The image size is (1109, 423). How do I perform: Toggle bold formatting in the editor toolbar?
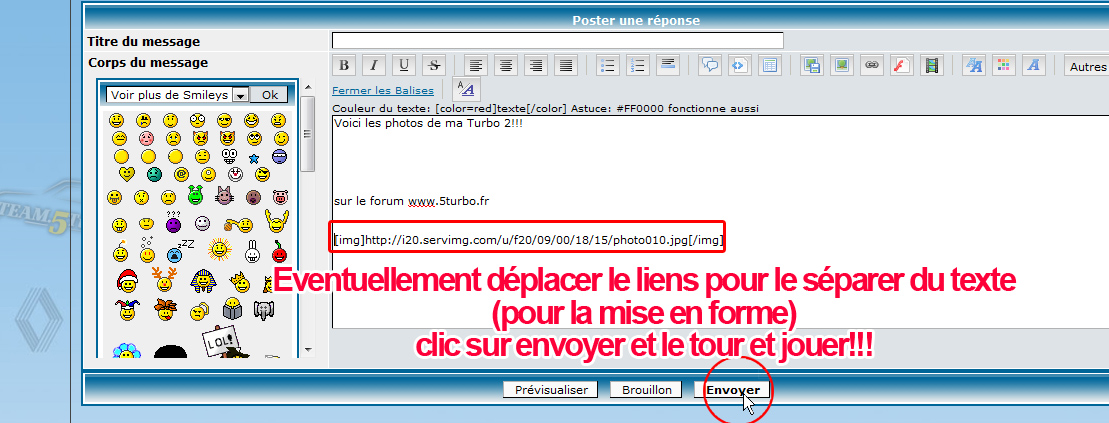pos(344,66)
